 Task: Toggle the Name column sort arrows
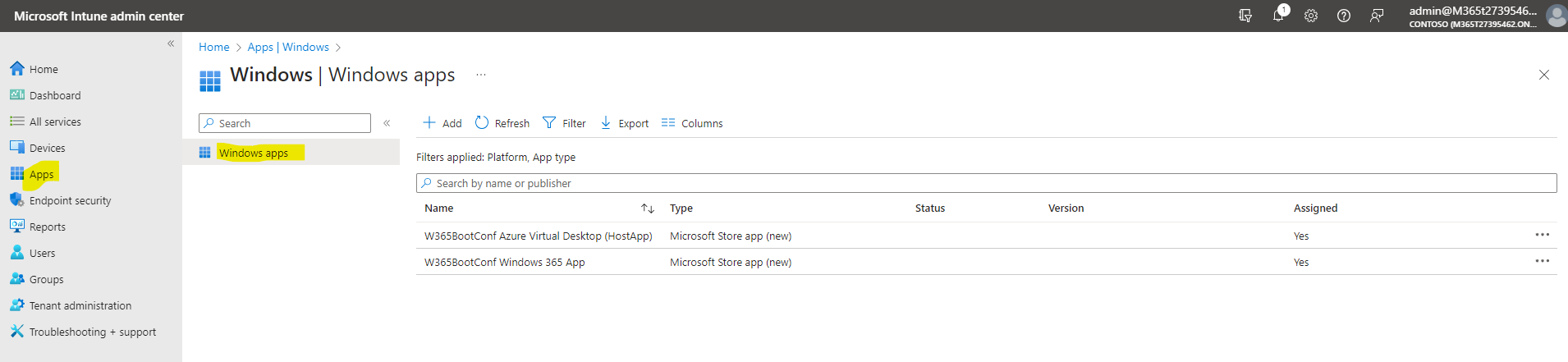click(648, 208)
